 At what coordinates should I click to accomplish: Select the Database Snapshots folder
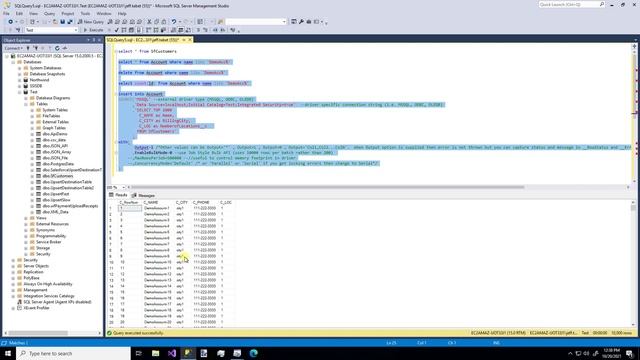click(x=47, y=74)
